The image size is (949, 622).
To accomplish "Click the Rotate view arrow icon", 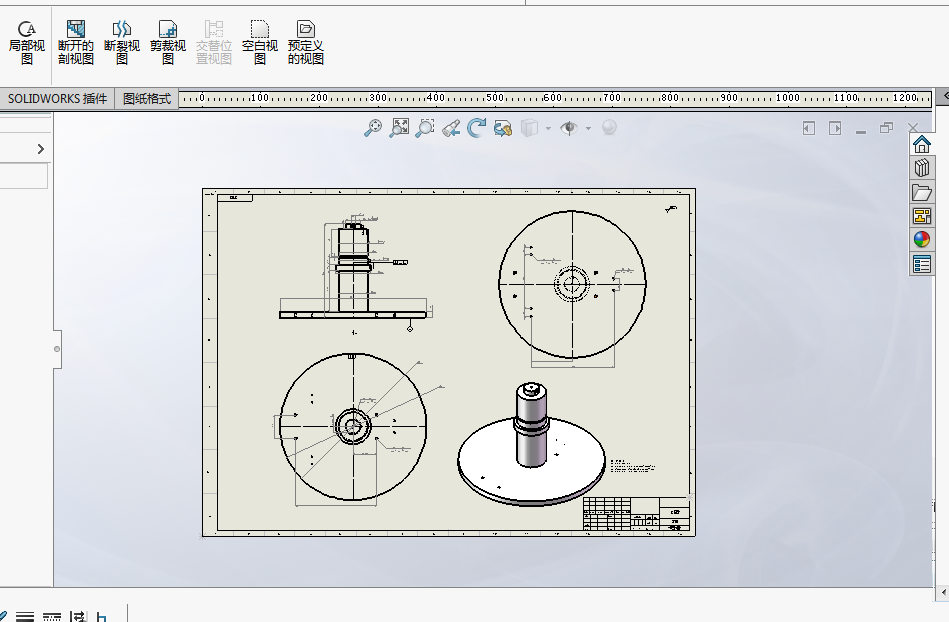I will 477,128.
